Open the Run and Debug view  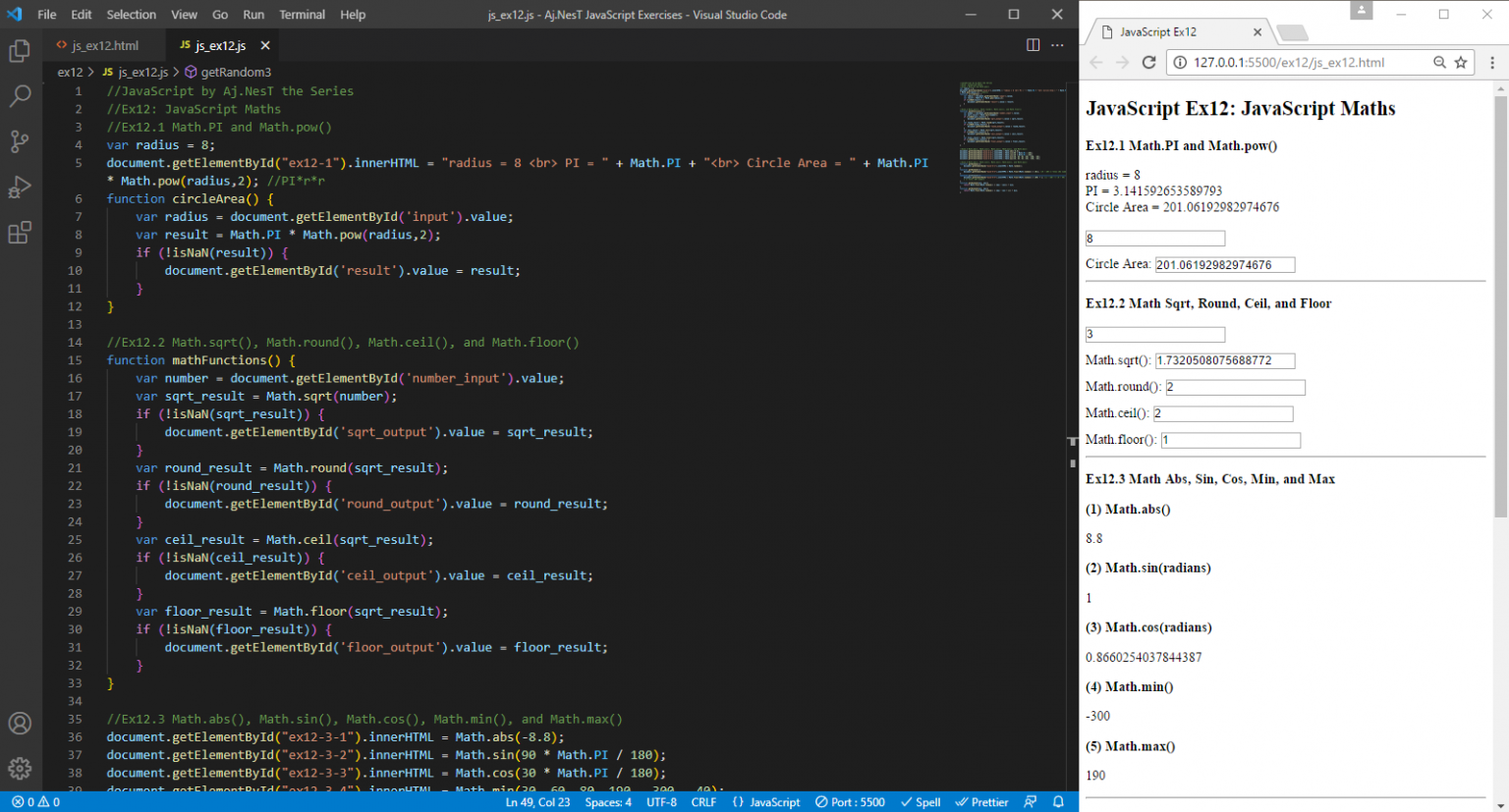[20, 187]
